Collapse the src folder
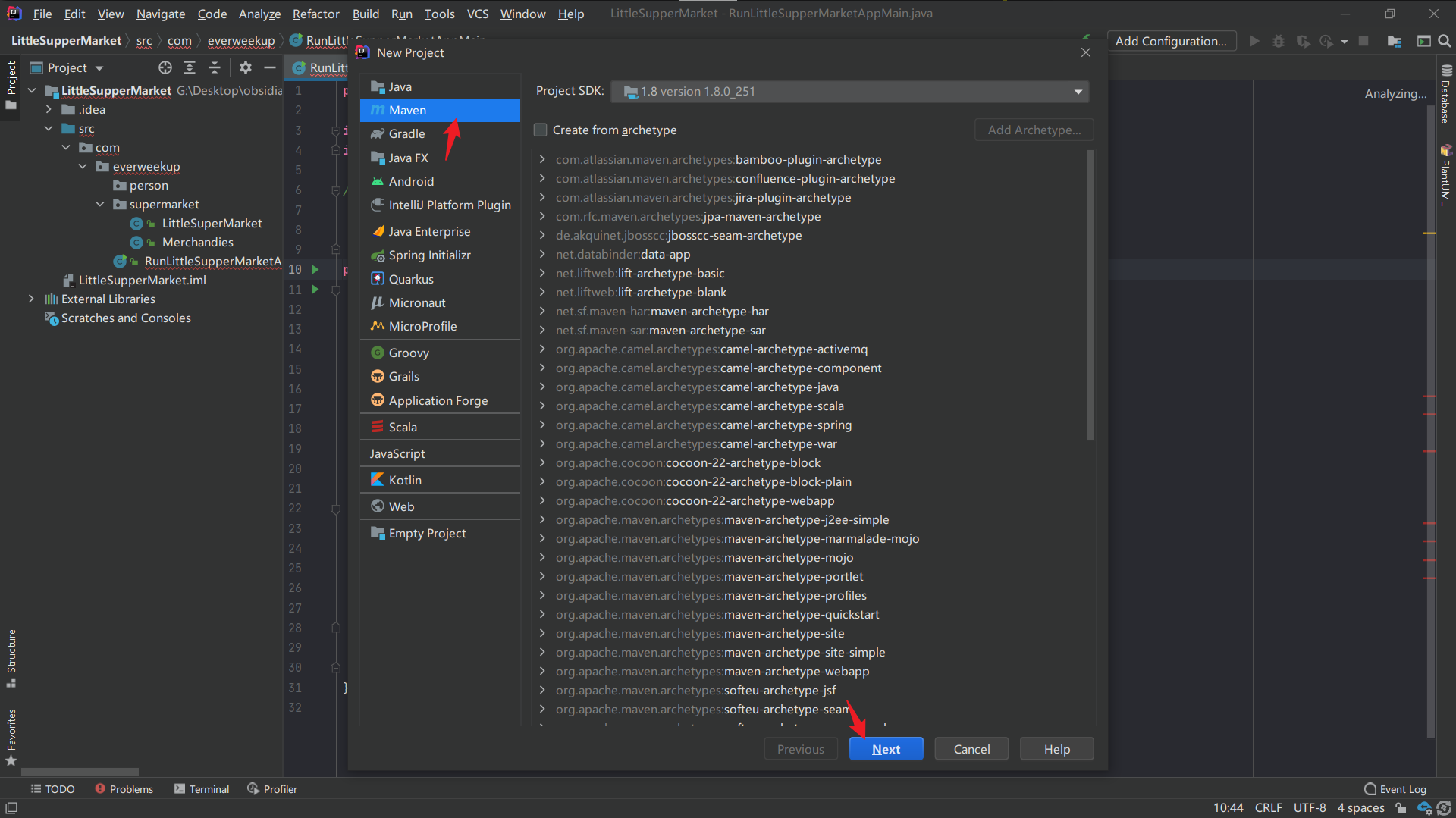Image resolution: width=1456 pixels, height=818 pixels. click(x=49, y=128)
